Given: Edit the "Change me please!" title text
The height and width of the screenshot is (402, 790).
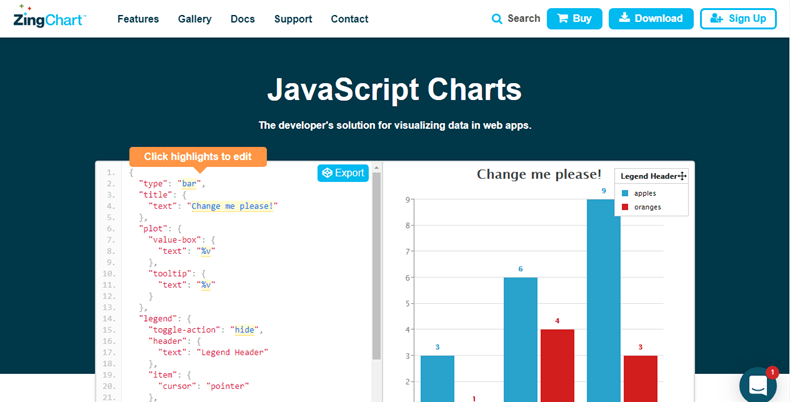Looking at the screenshot, I should click(x=234, y=206).
